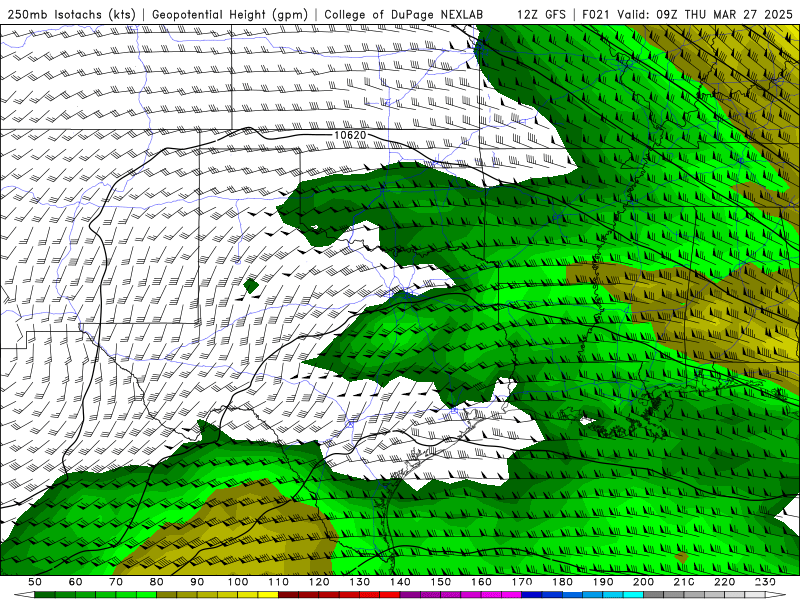The height and width of the screenshot is (600, 800).
Task: Select the darkest green swatch at 50 kts
Action: [x=45, y=595]
